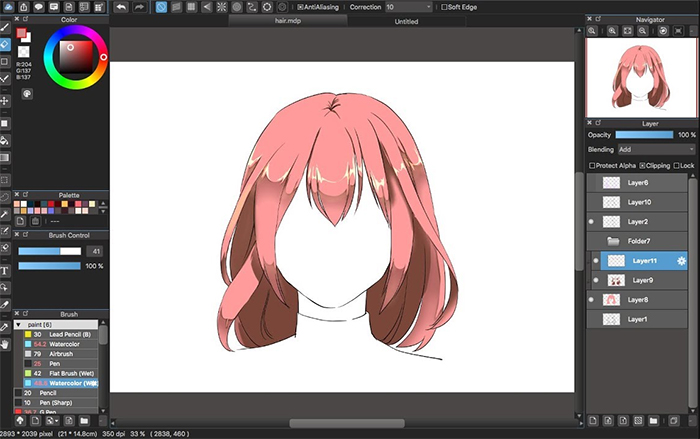Select the Magic Wand tool
This screenshot has height=439, width=700.
(5, 214)
